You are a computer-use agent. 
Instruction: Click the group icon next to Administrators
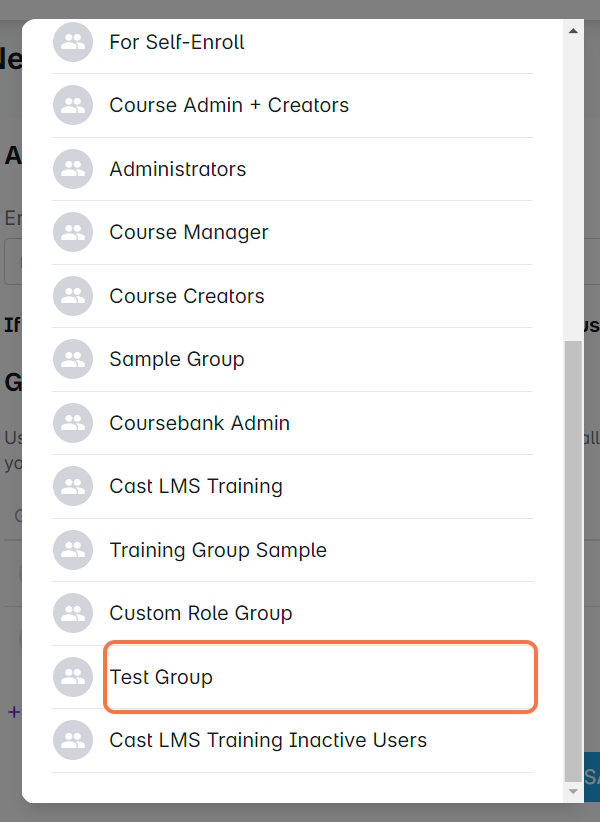click(x=72, y=169)
